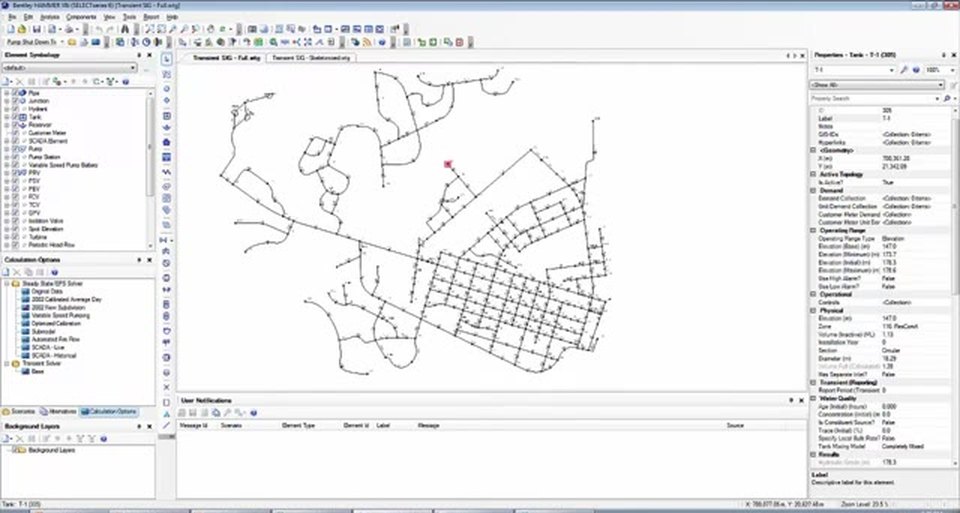The width and height of the screenshot is (960, 513).
Task: Click the RSS feed icon in the toolbar
Action: pos(367,42)
